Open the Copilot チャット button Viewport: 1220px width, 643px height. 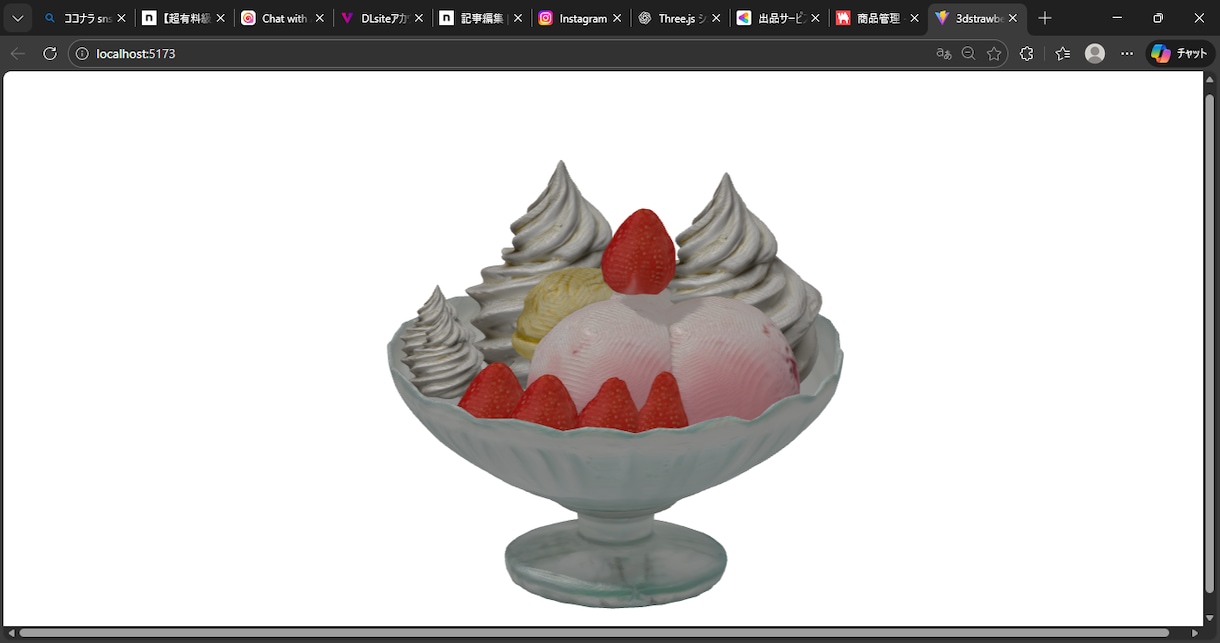tap(1180, 54)
